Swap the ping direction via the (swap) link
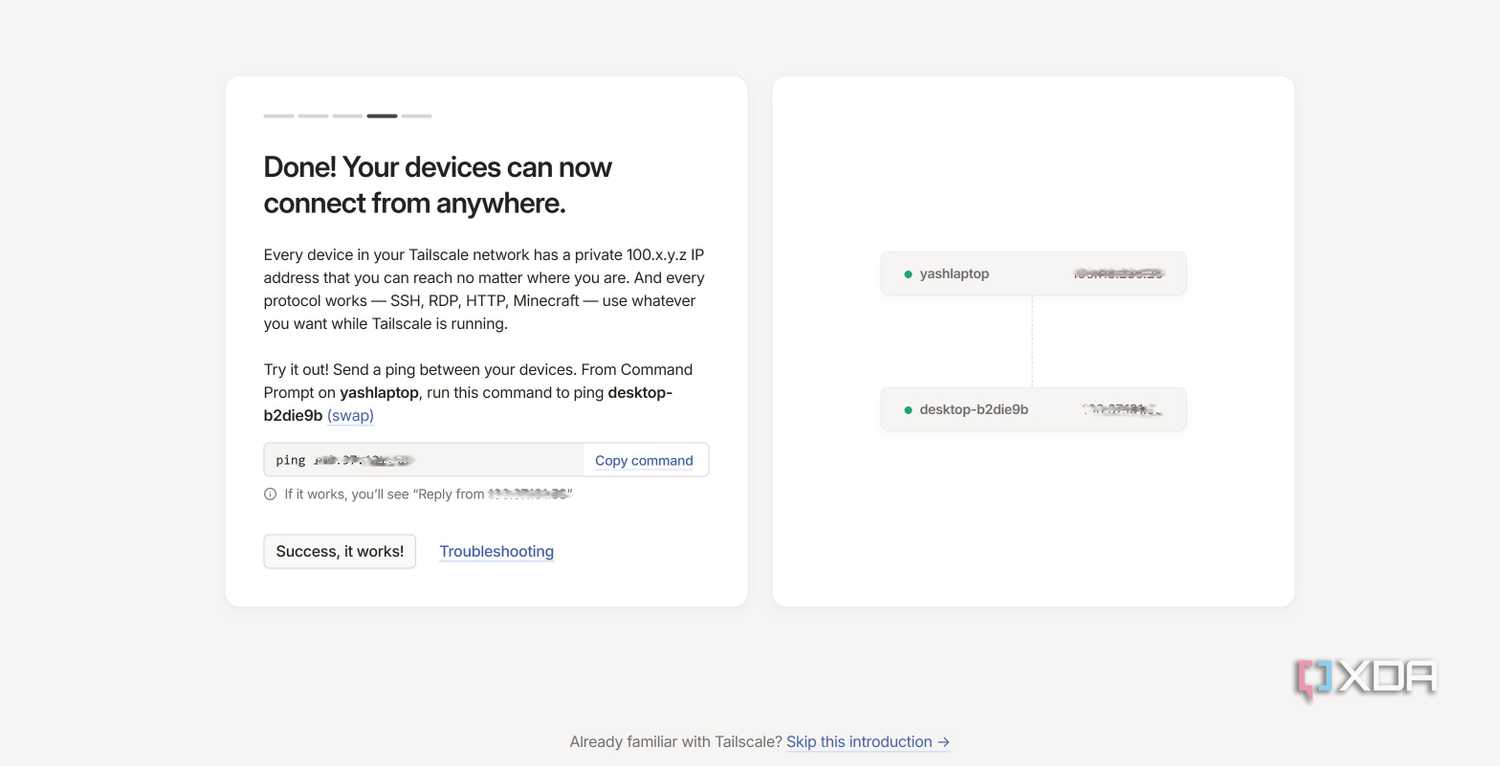 coord(350,415)
